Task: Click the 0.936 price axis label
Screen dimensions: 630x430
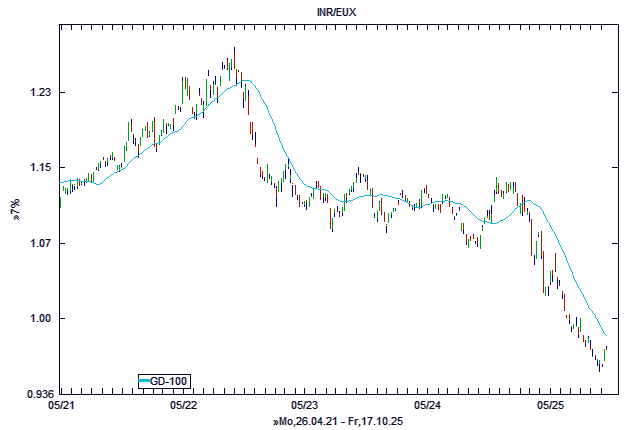Action: [35, 394]
